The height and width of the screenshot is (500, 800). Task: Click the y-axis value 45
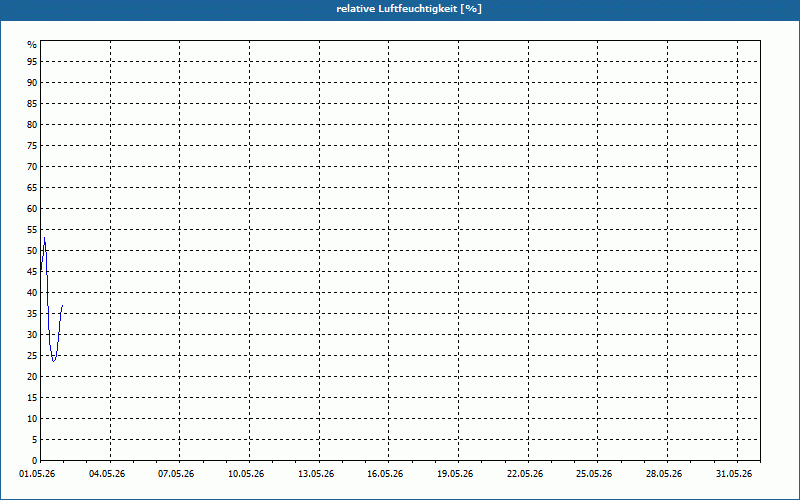32,272
